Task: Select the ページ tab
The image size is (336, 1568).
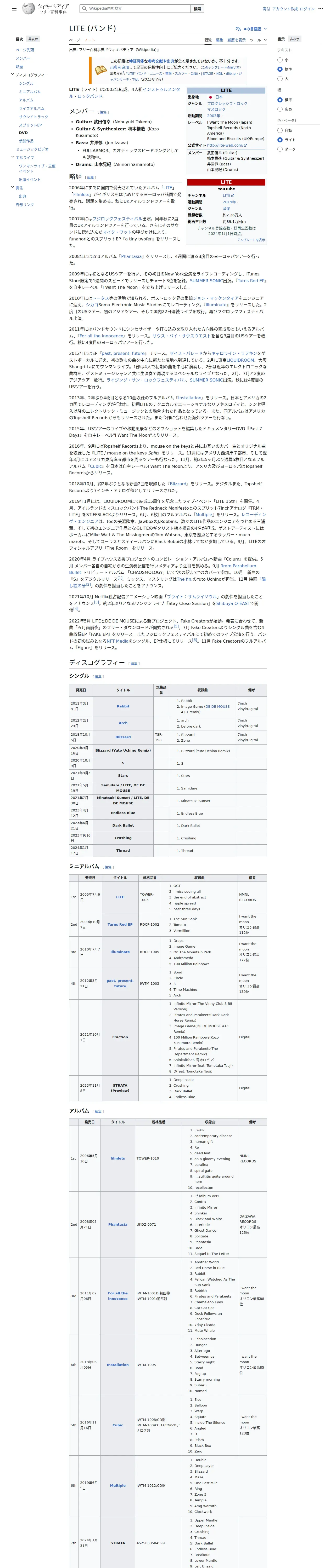Action: (x=74, y=40)
